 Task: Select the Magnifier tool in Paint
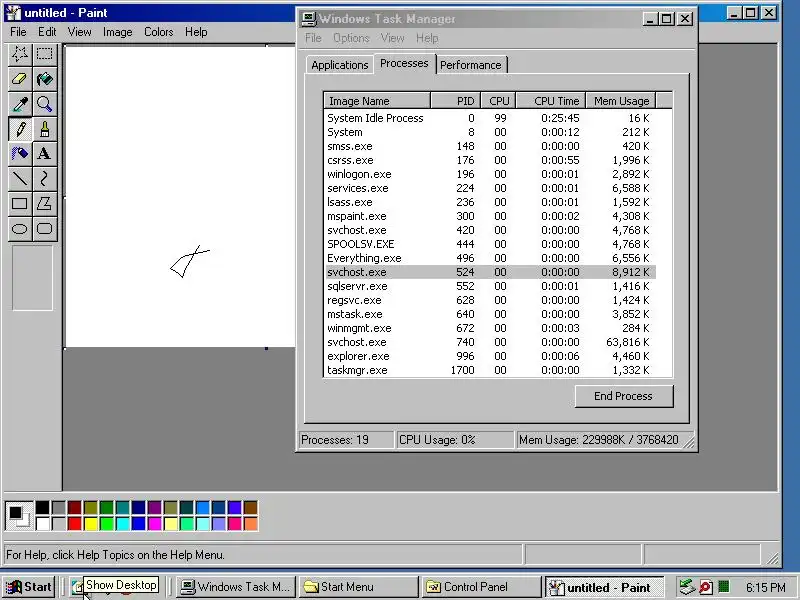coord(44,104)
